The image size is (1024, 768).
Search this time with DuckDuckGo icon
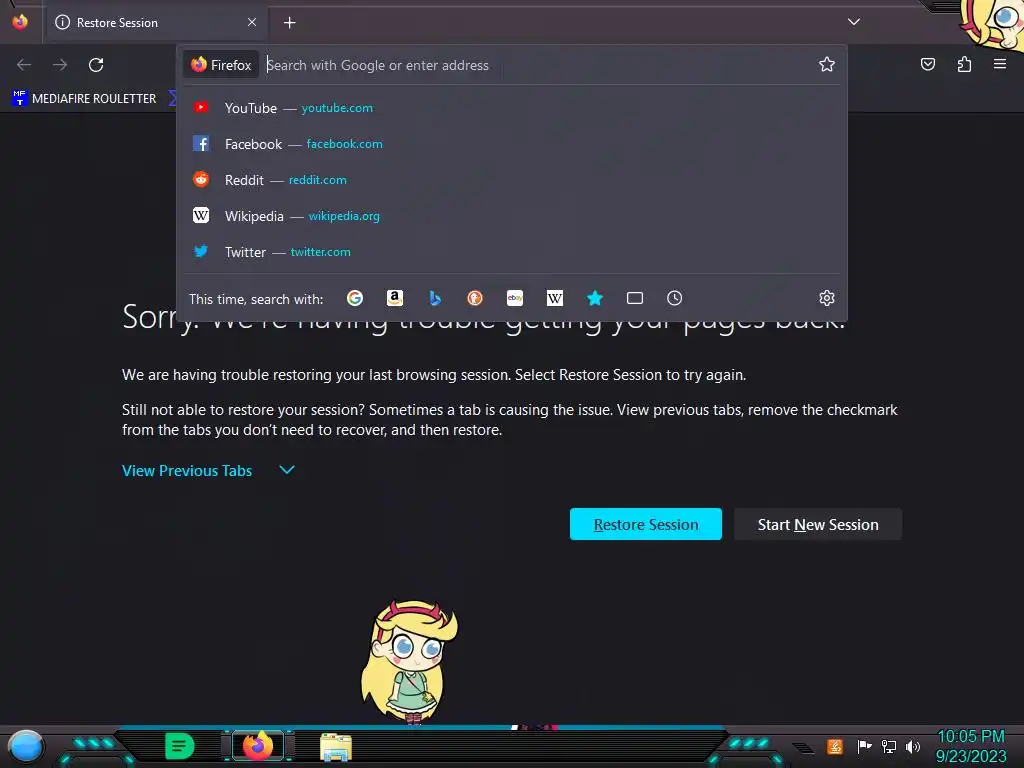[x=475, y=298]
